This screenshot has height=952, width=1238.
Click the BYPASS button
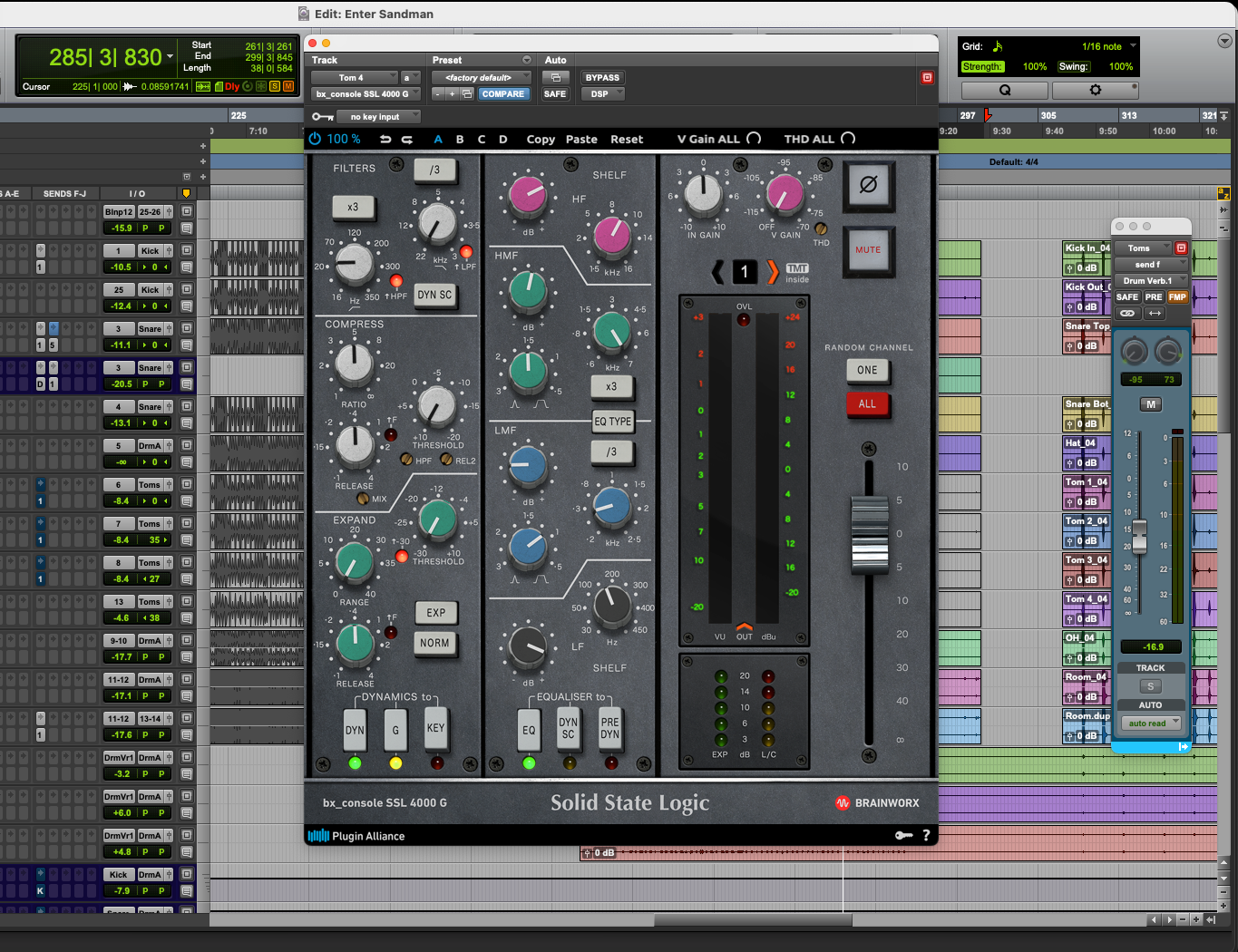click(602, 78)
